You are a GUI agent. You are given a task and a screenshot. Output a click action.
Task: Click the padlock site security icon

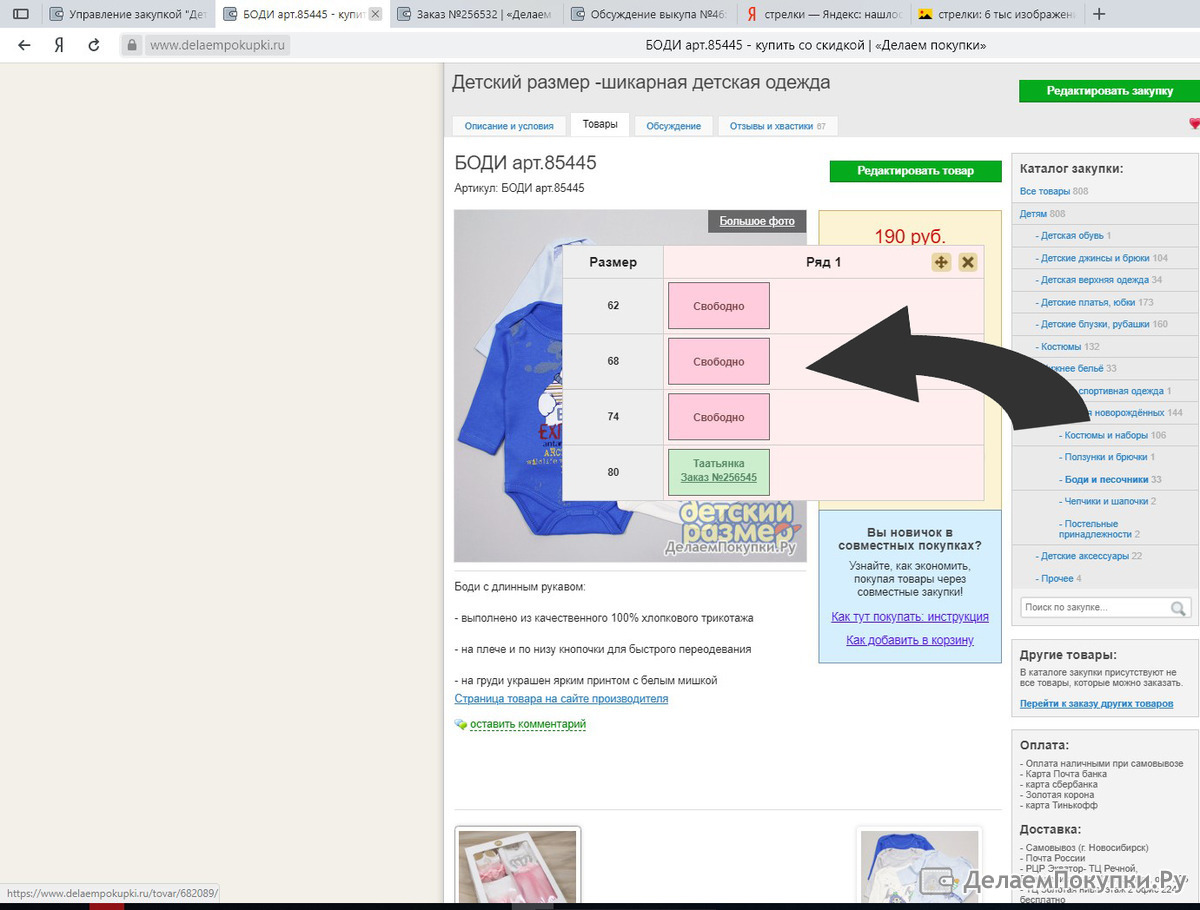(131, 45)
